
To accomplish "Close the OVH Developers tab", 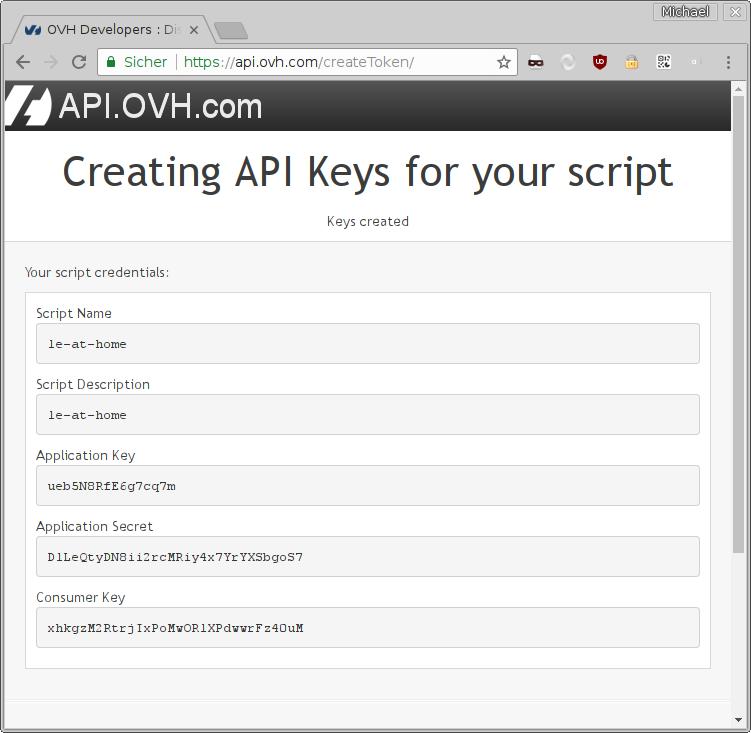I will point(194,30).
